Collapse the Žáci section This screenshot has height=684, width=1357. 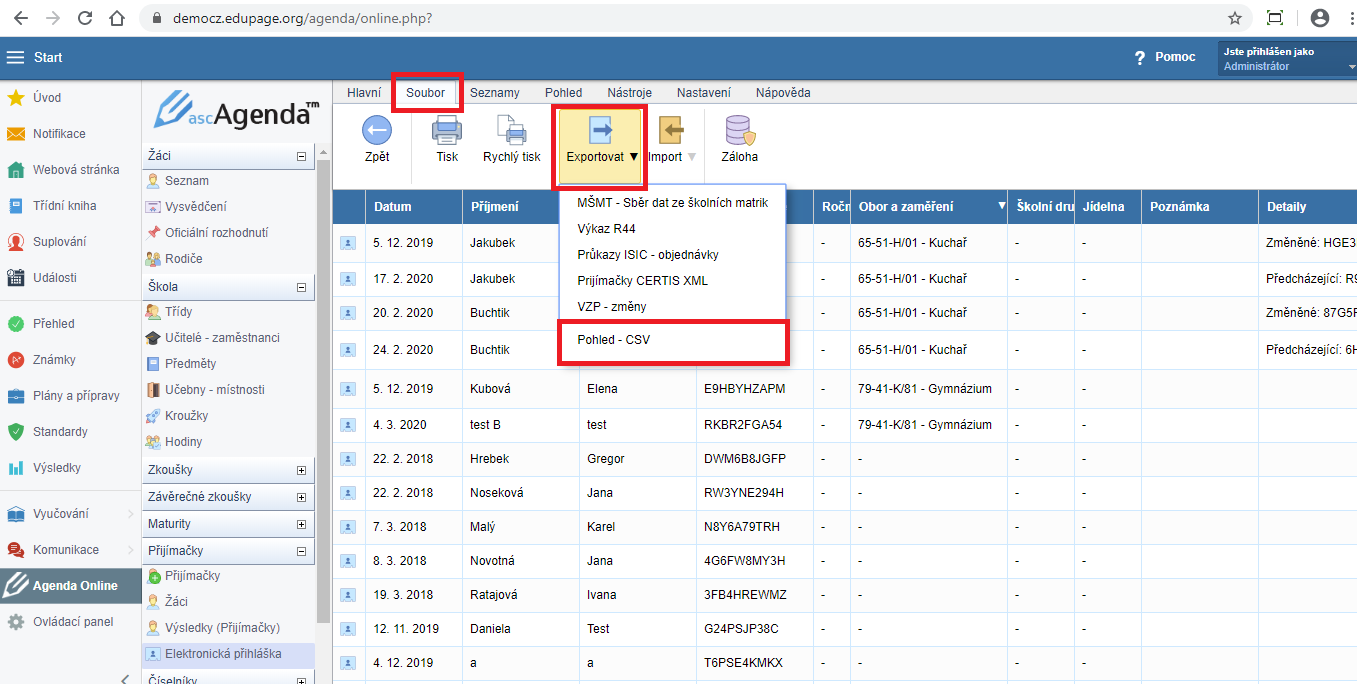[301, 157]
